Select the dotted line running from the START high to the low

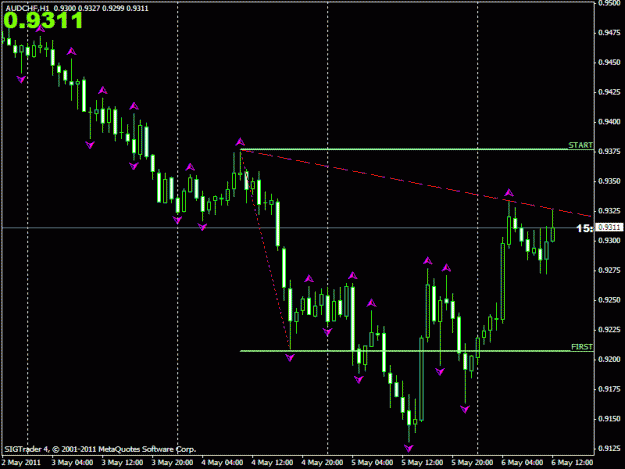[x=265, y=249]
